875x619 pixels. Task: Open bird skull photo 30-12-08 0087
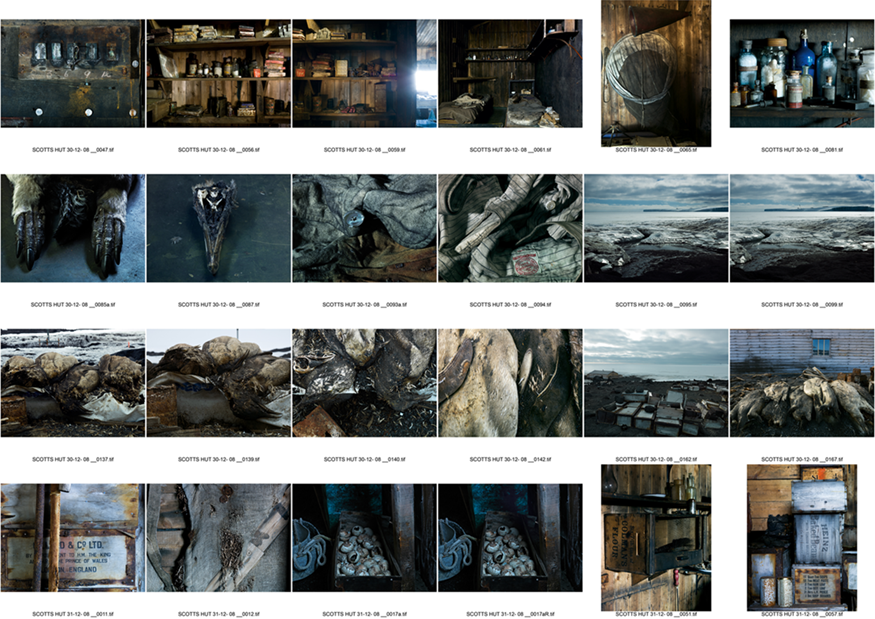219,228
